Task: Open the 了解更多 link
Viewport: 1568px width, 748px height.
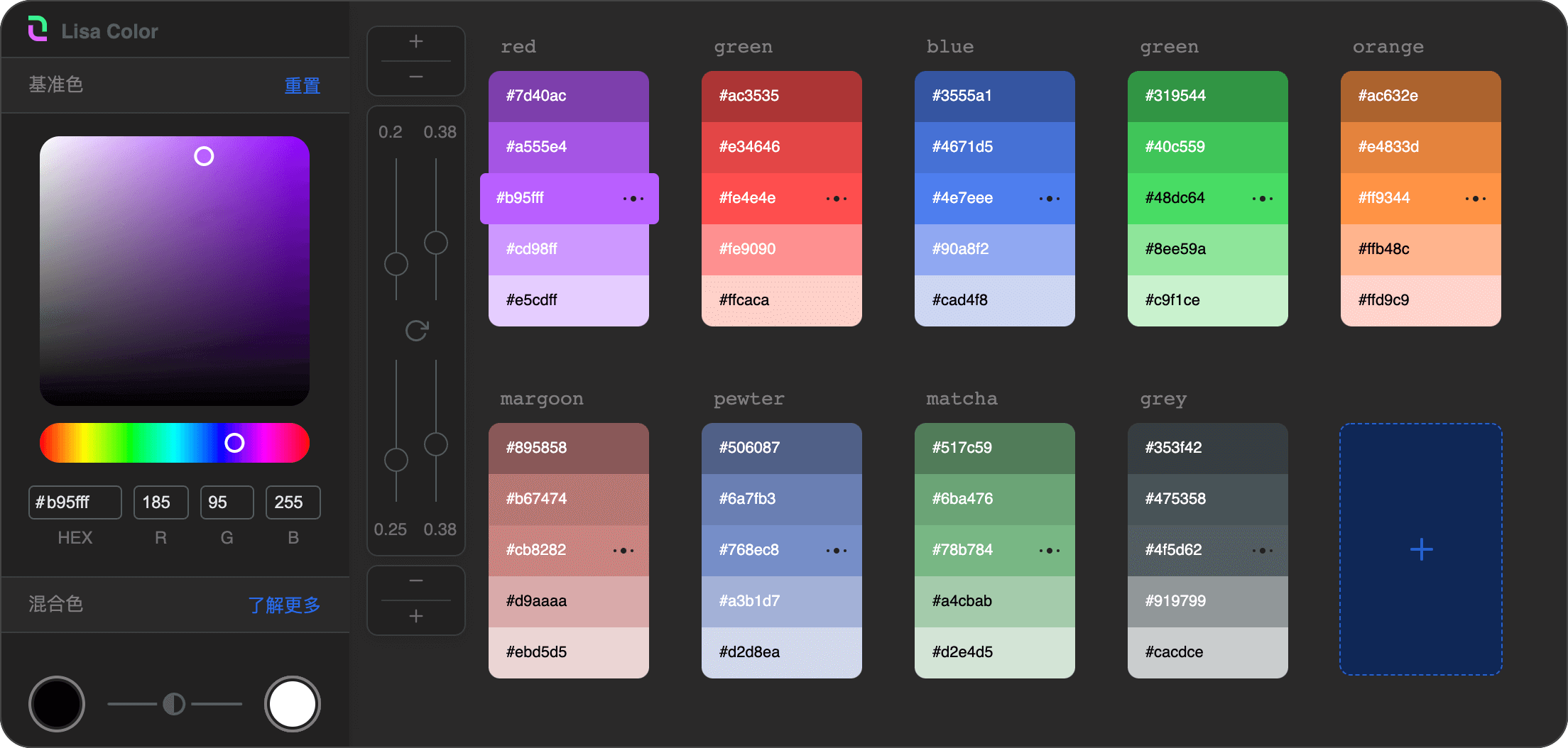Action: point(284,605)
